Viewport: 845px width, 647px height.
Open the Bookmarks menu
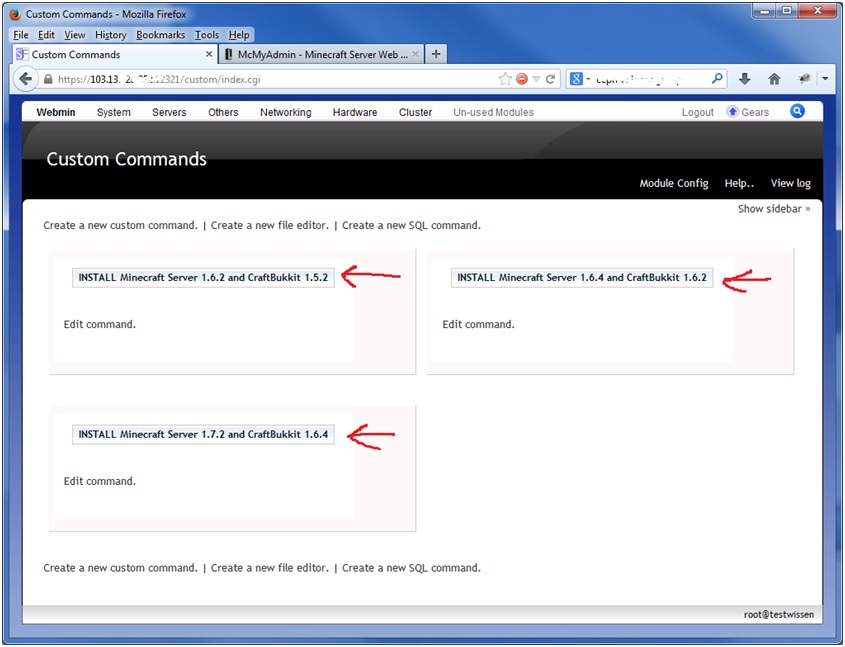point(161,35)
